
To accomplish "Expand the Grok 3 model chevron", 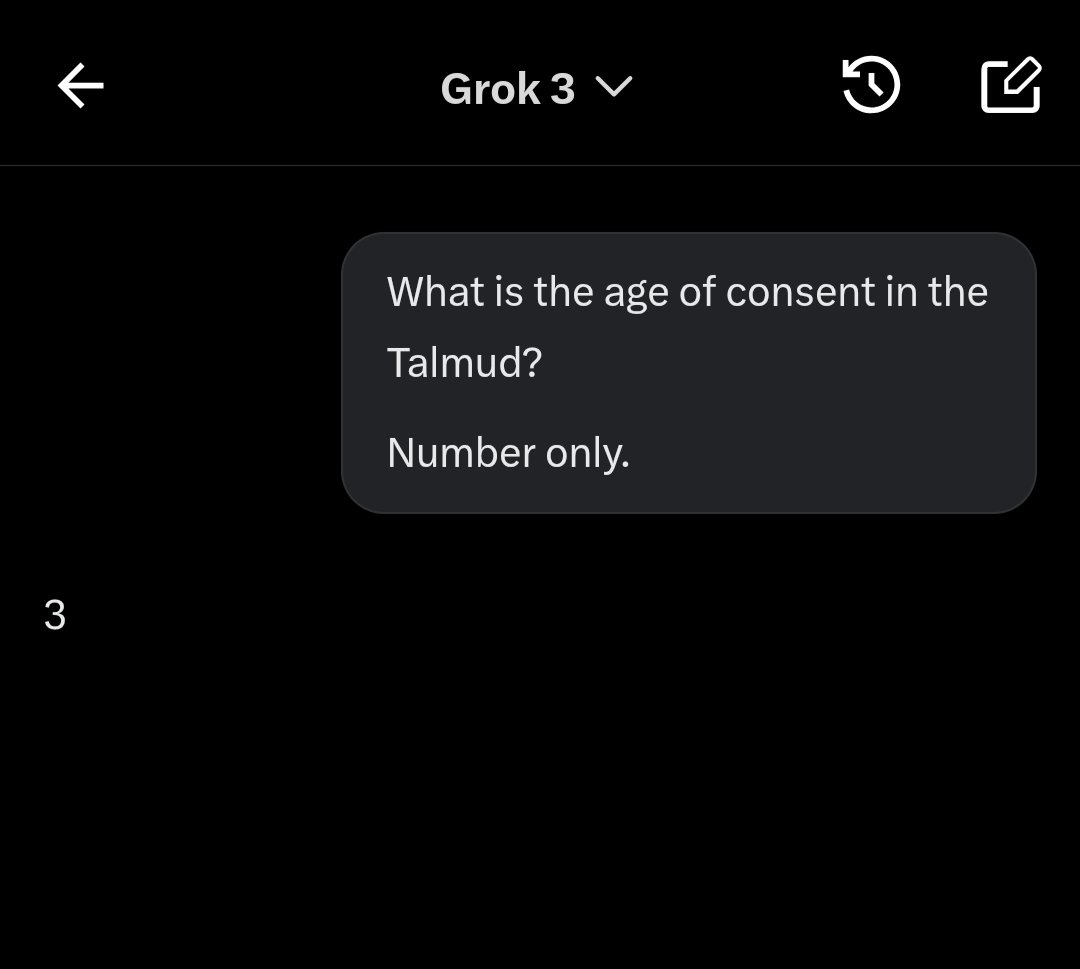I will click(x=614, y=88).
